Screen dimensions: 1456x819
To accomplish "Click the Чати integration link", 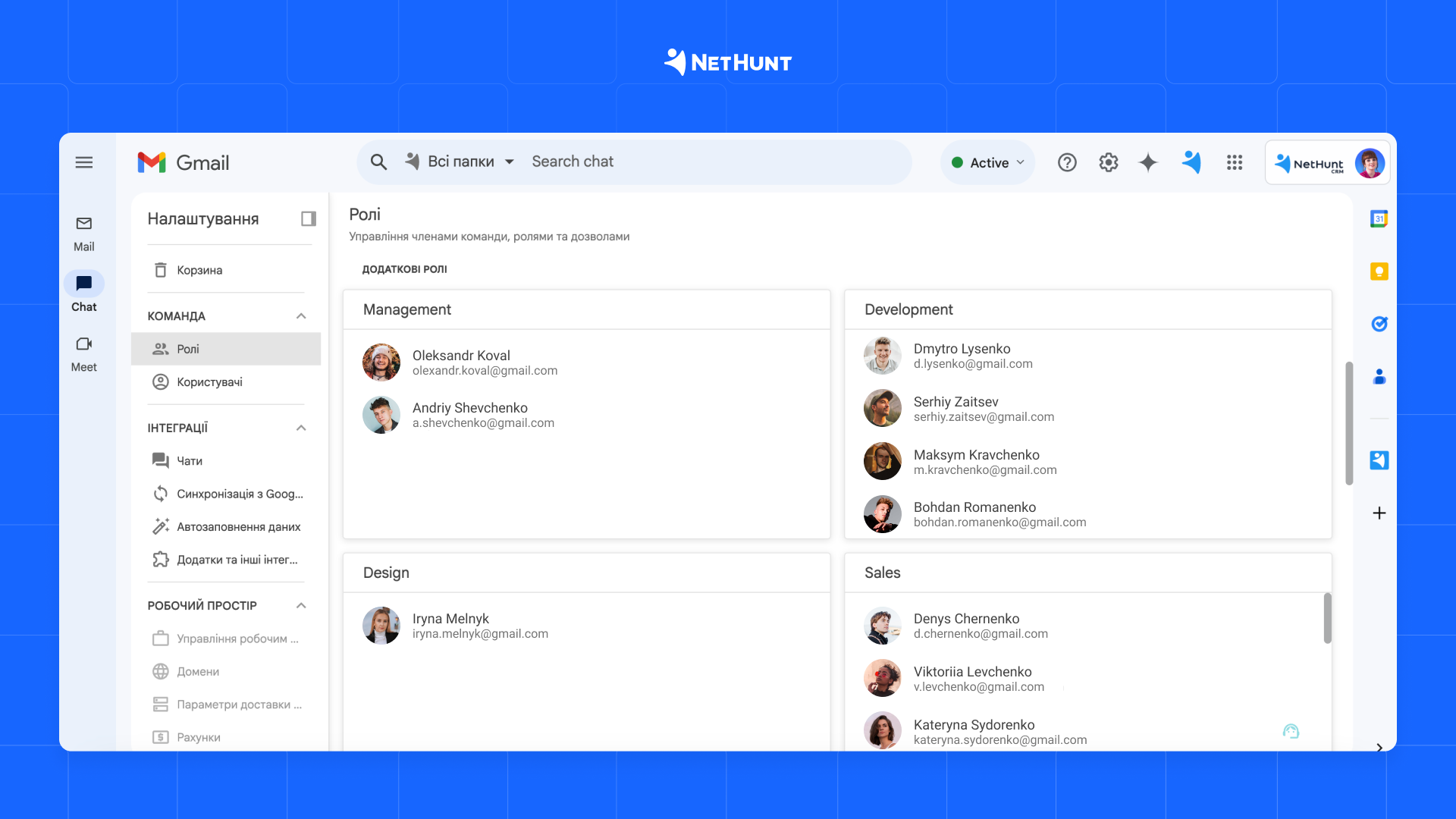I will pyautogui.click(x=190, y=461).
